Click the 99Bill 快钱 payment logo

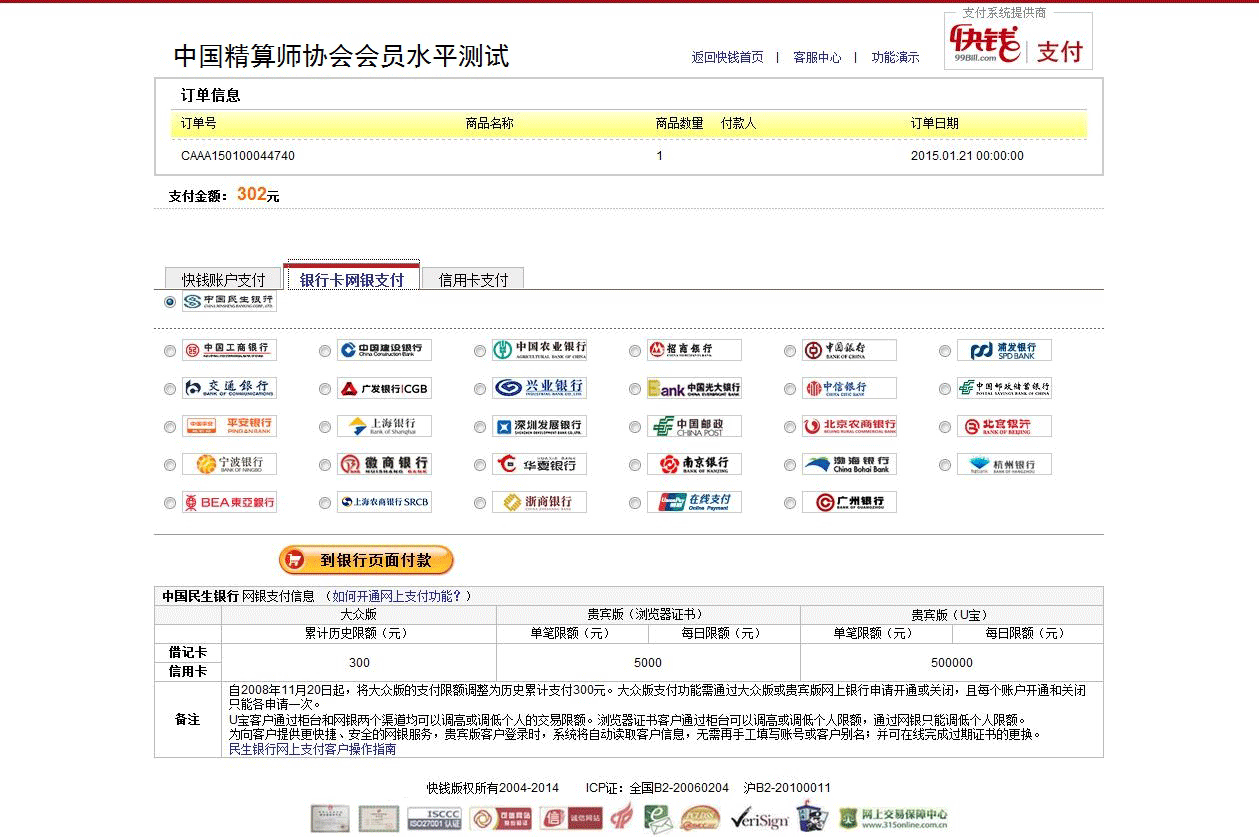pyautogui.click(x=1017, y=44)
